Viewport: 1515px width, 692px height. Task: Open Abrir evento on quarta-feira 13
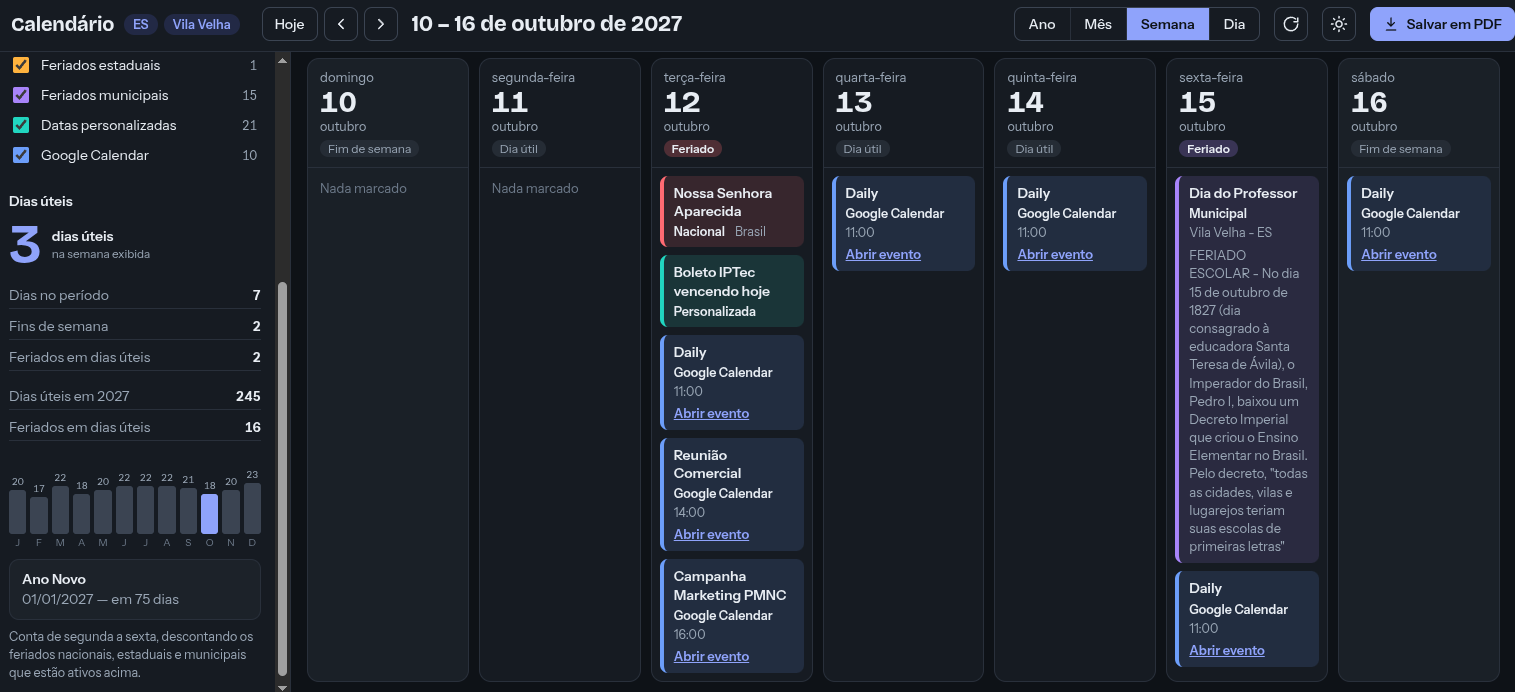pyautogui.click(x=883, y=254)
